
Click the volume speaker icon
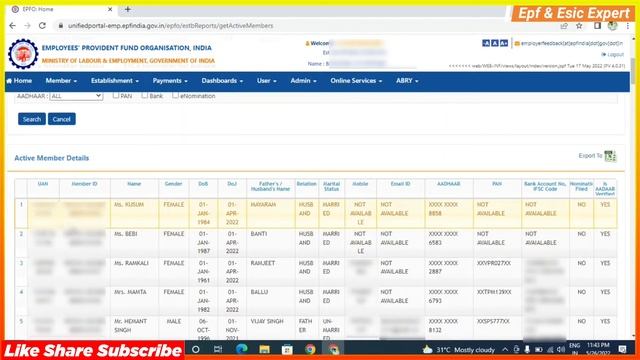coord(561,349)
